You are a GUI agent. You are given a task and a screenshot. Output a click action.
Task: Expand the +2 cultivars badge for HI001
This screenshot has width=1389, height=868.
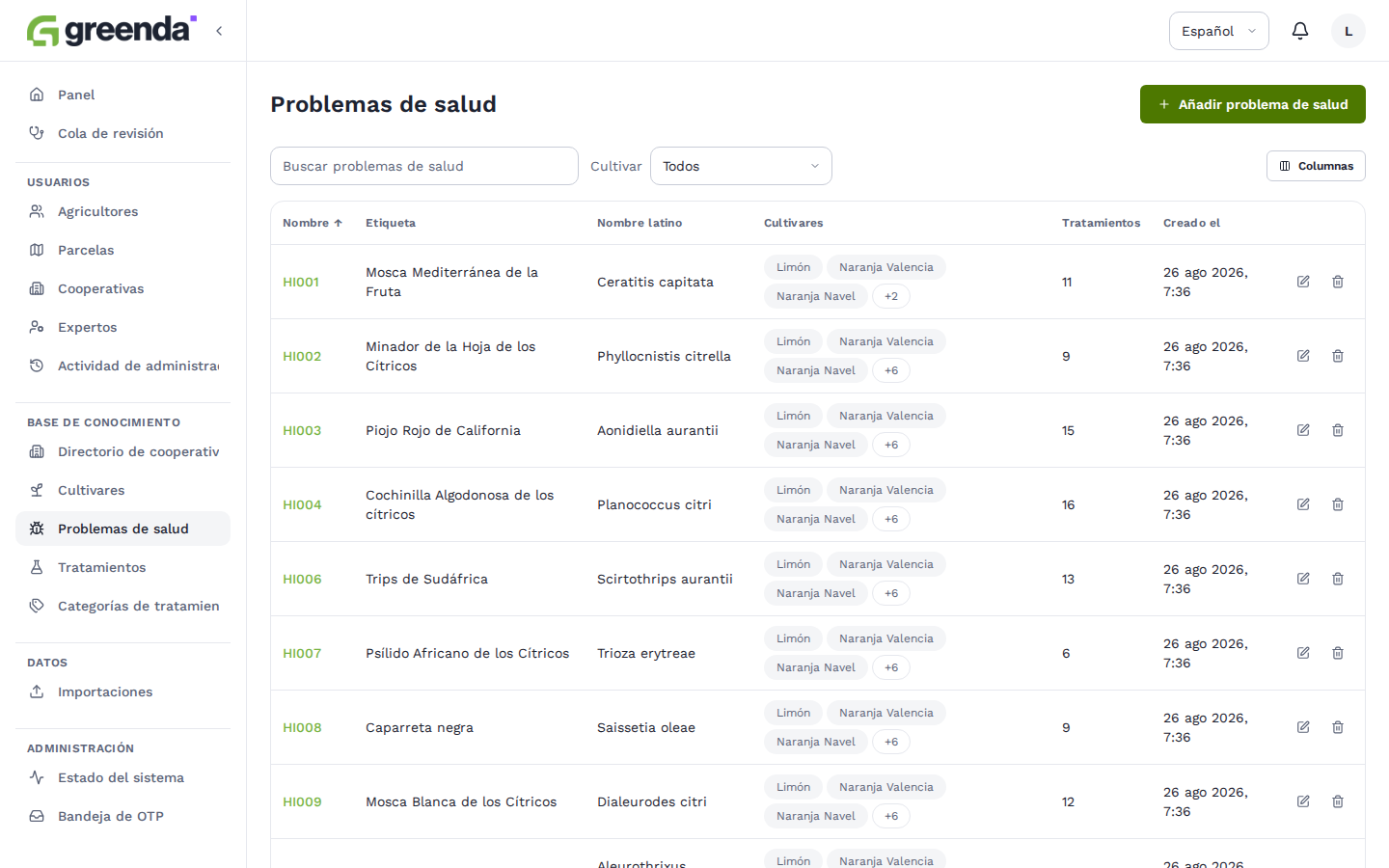click(891, 296)
